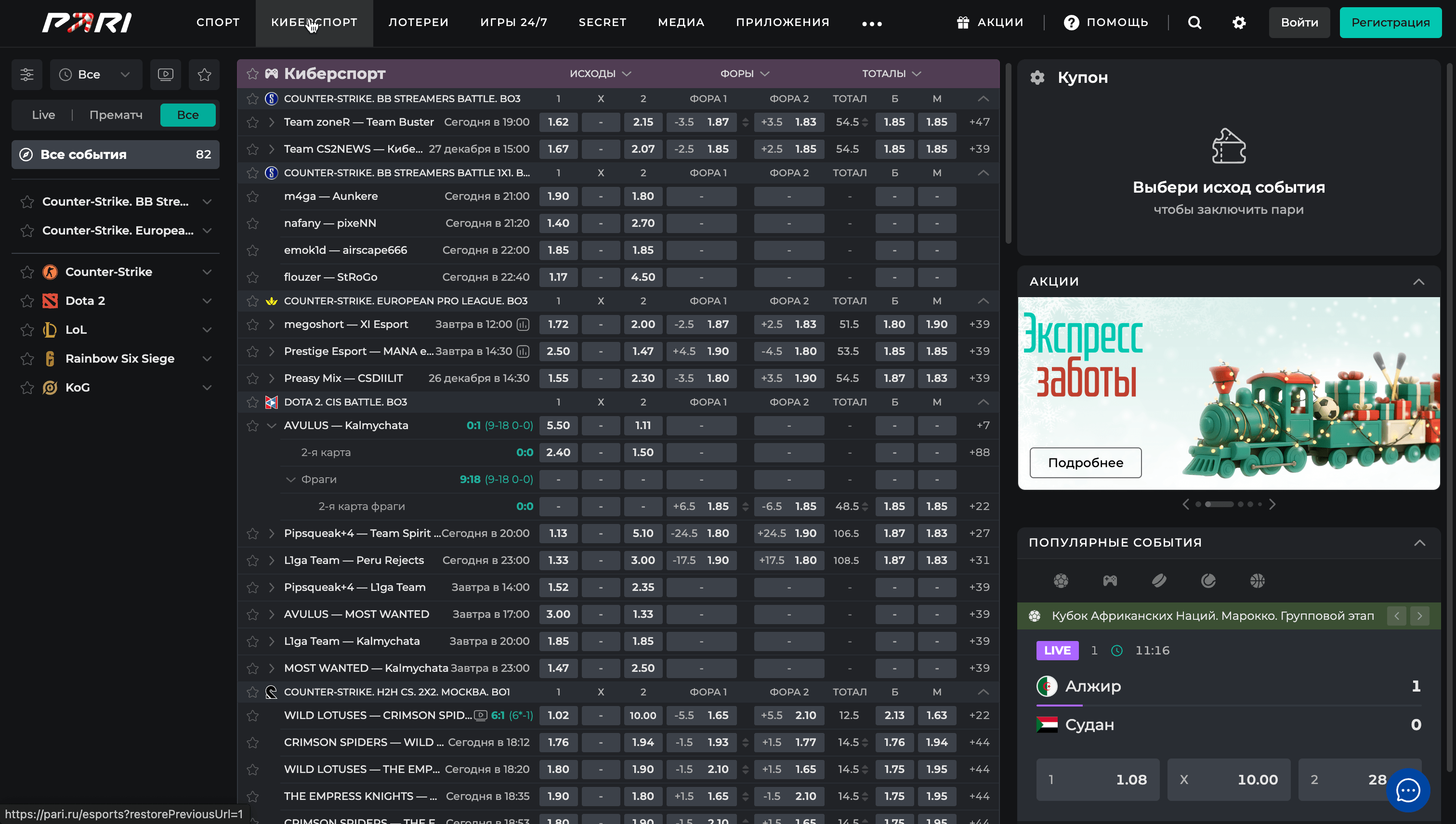Image resolution: width=1456 pixels, height=824 pixels.
Task: Favorite the Dota 2 sidebar star
Action: (x=26, y=301)
